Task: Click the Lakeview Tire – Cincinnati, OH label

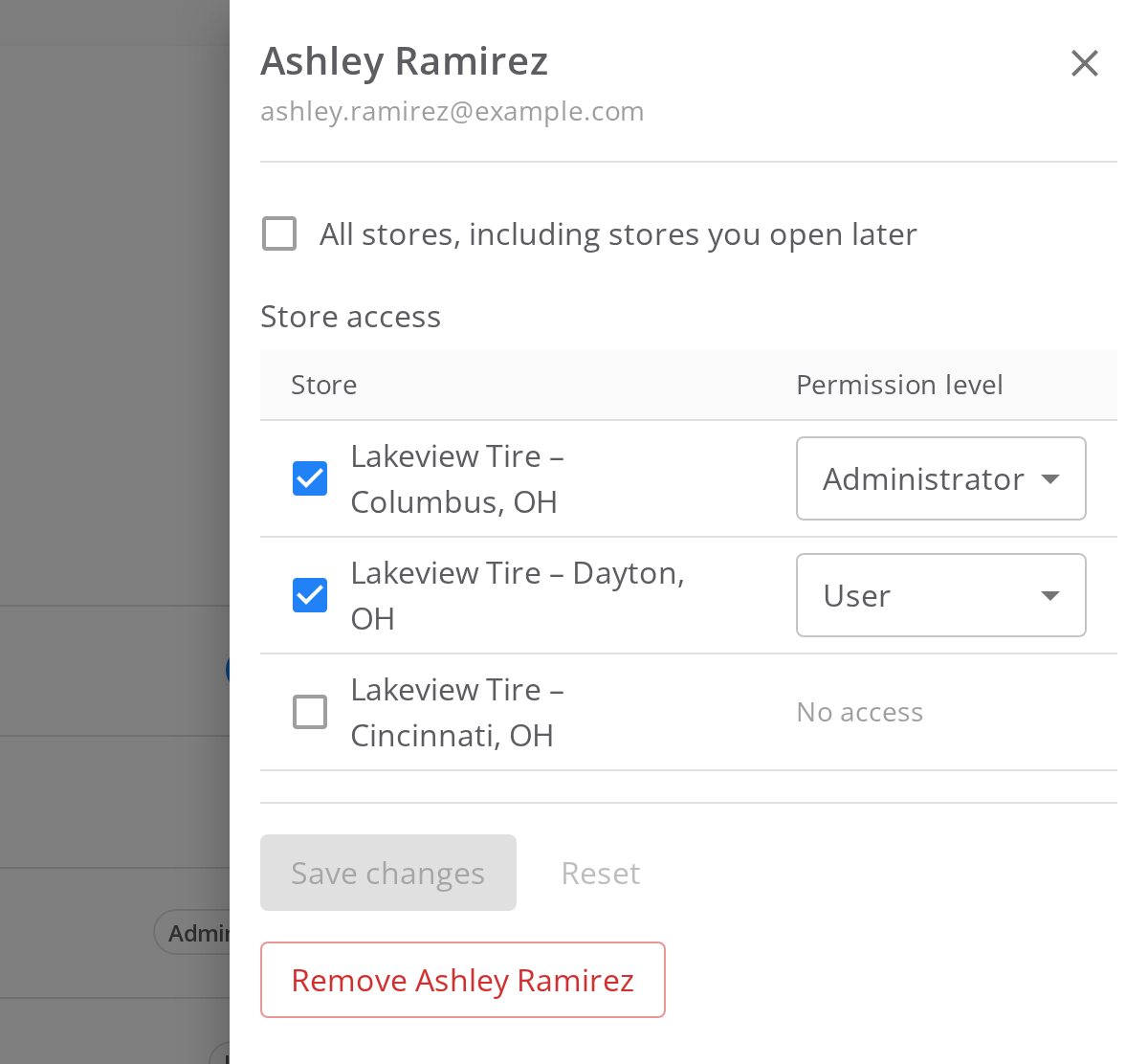Action: tap(458, 712)
